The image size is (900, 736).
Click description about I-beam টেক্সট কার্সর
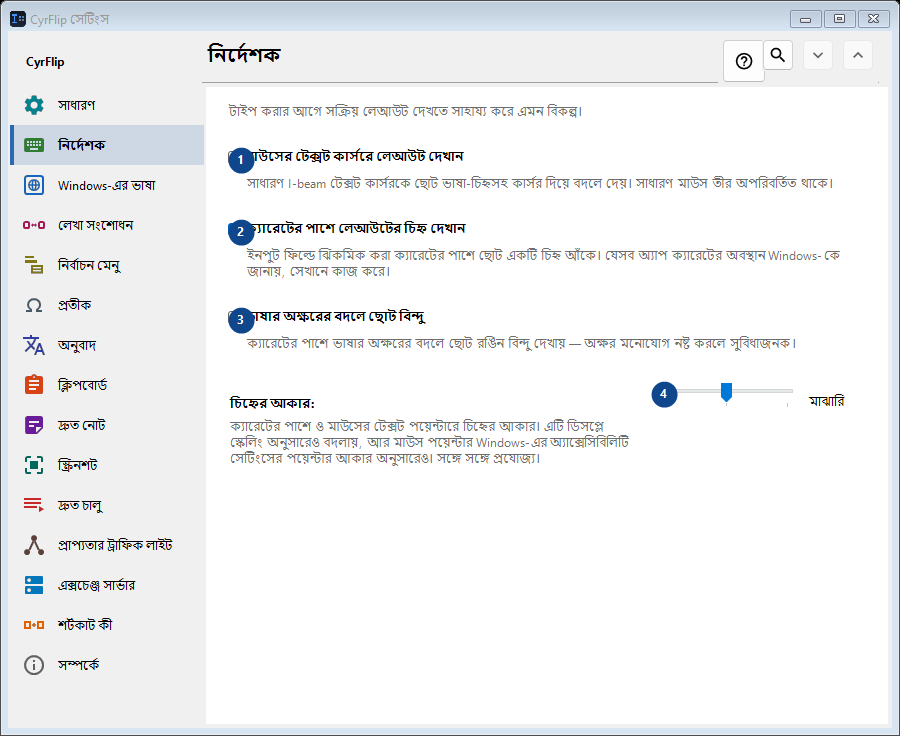(x=540, y=183)
